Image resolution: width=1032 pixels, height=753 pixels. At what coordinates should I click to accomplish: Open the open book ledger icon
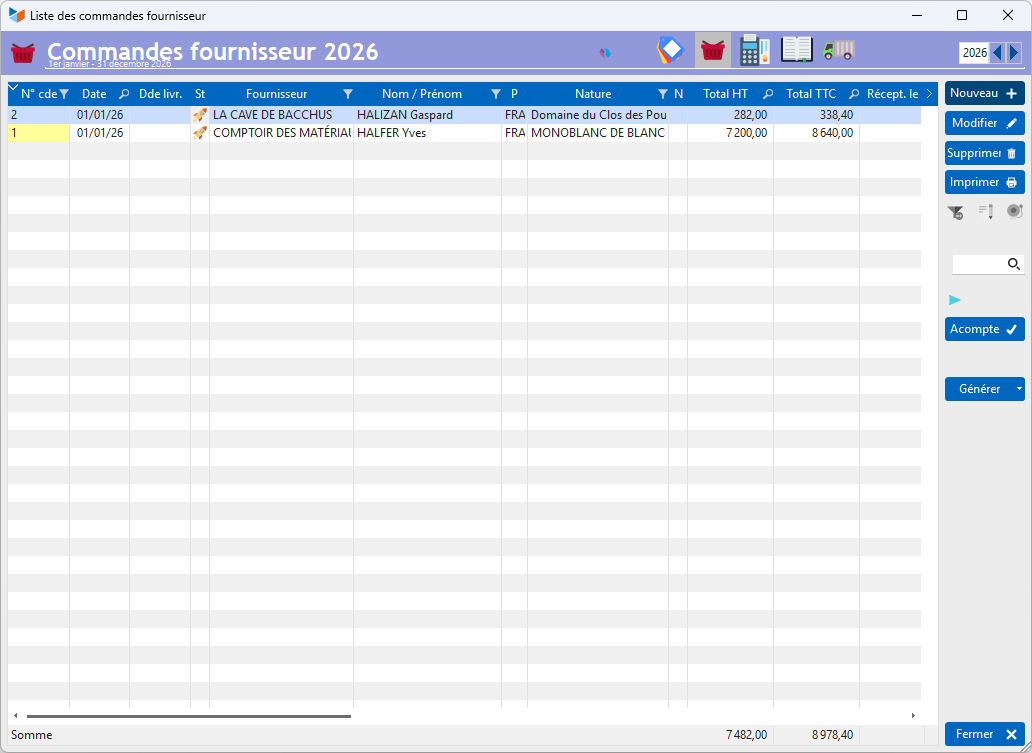click(x=797, y=50)
